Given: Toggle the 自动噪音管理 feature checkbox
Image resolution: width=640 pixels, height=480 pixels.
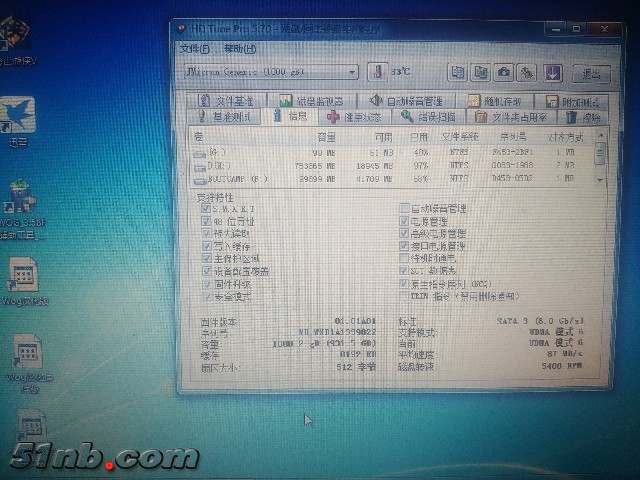Looking at the screenshot, I should coord(404,209).
